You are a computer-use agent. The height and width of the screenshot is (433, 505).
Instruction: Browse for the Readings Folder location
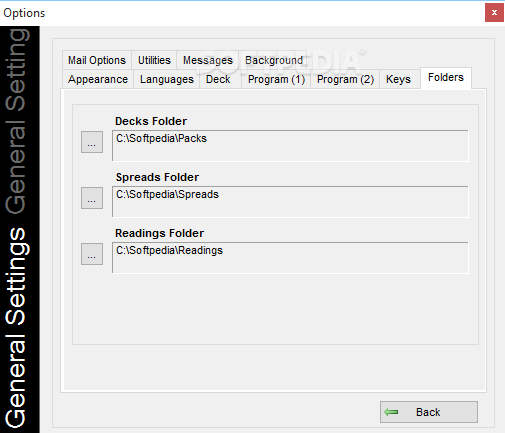(x=92, y=254)
